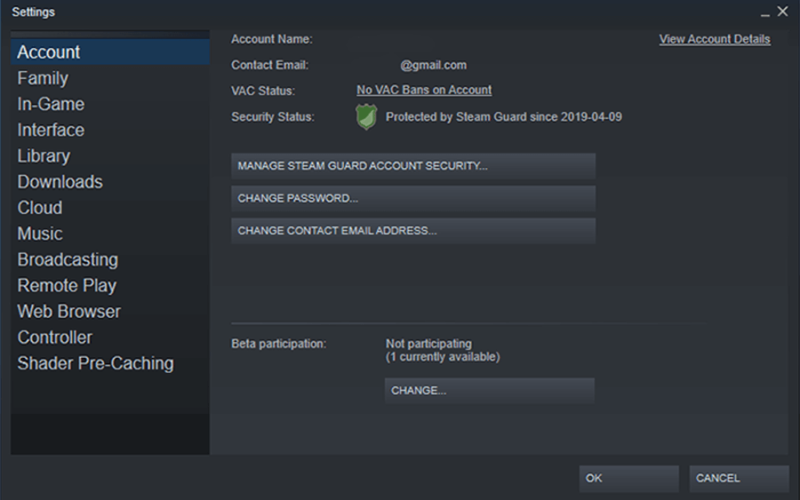Close the Settings window
The image size is (800, 500).
(x=783, y=11)
